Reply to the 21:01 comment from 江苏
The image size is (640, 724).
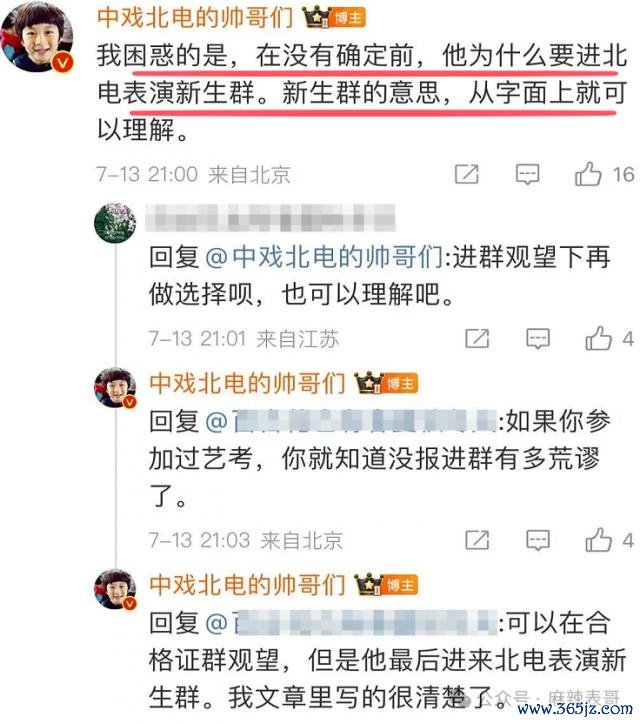(538, 338)
